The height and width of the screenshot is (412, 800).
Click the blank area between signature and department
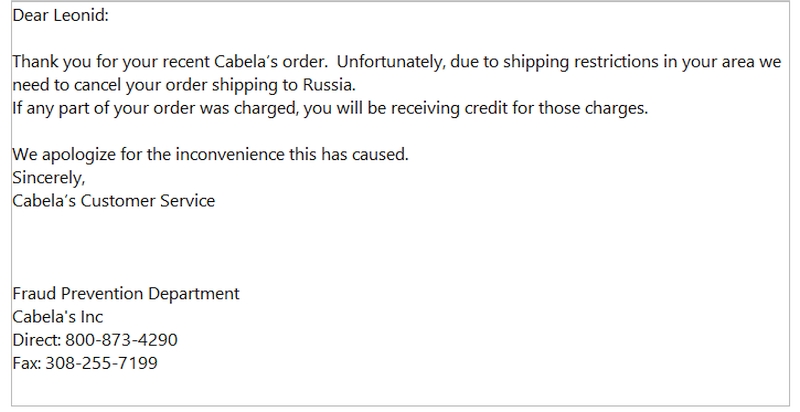[x=400, y=247]
